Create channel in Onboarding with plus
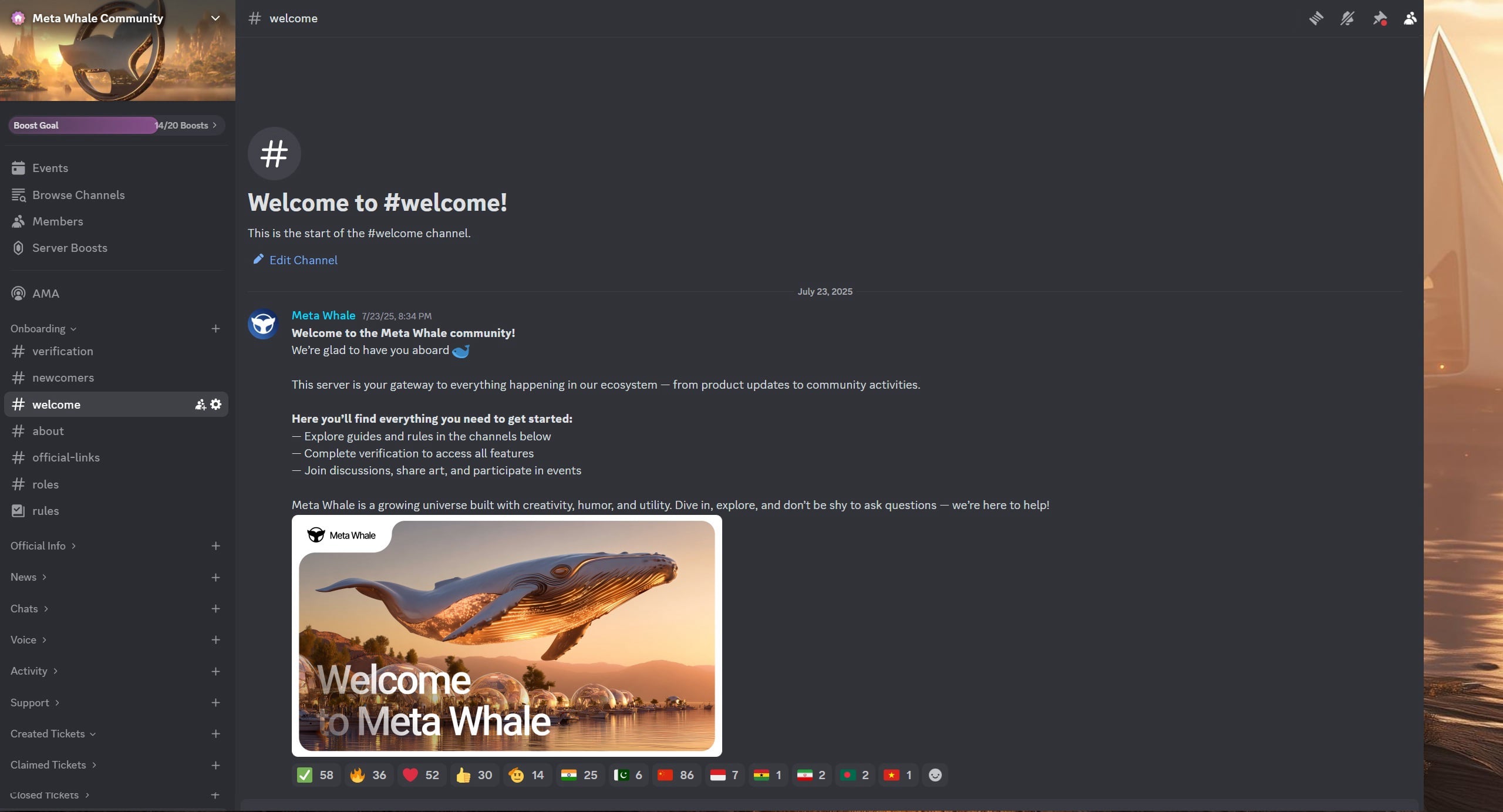Screen dimensions: 1503x812 (215, 328)
